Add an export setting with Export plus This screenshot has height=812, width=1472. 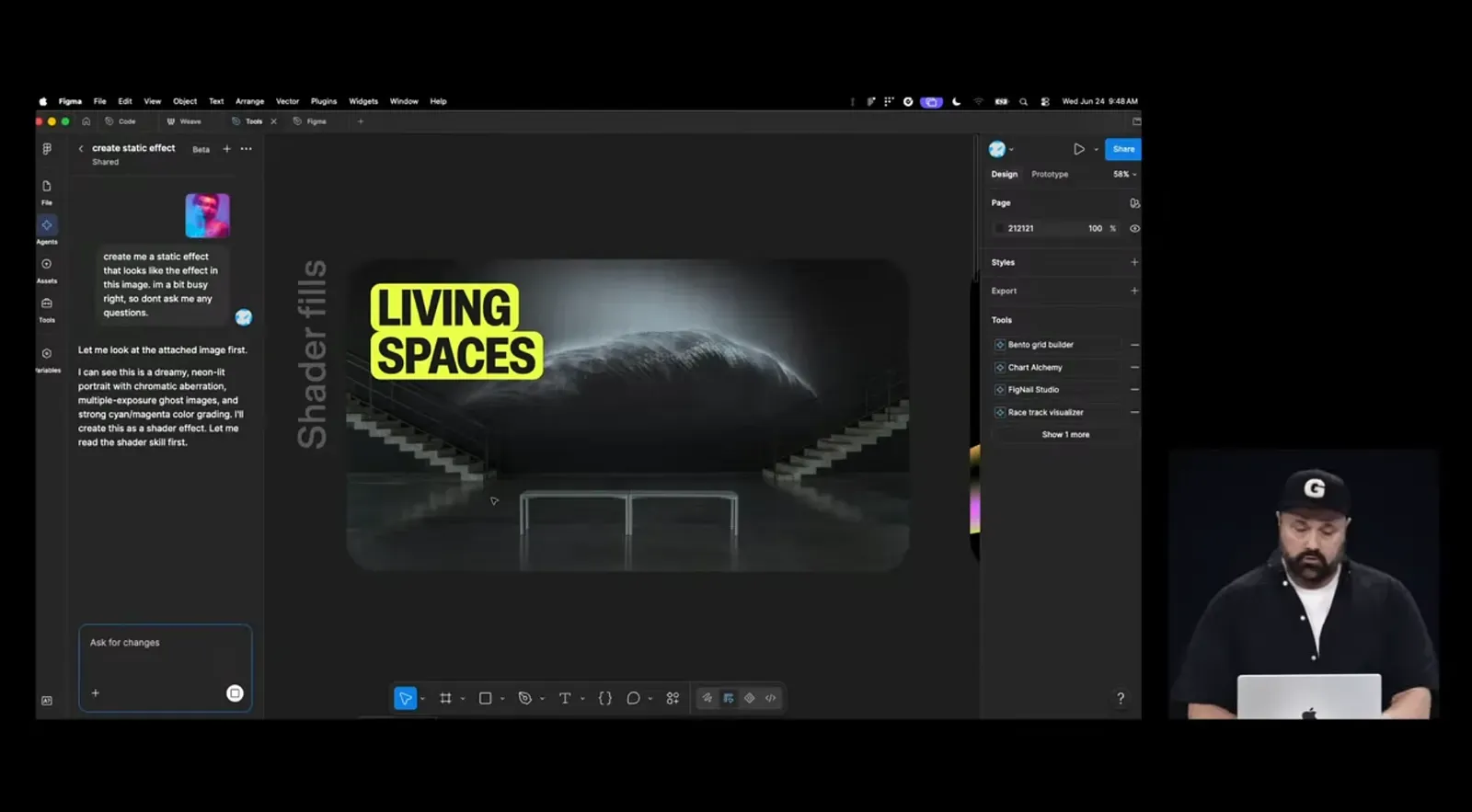1134,291
